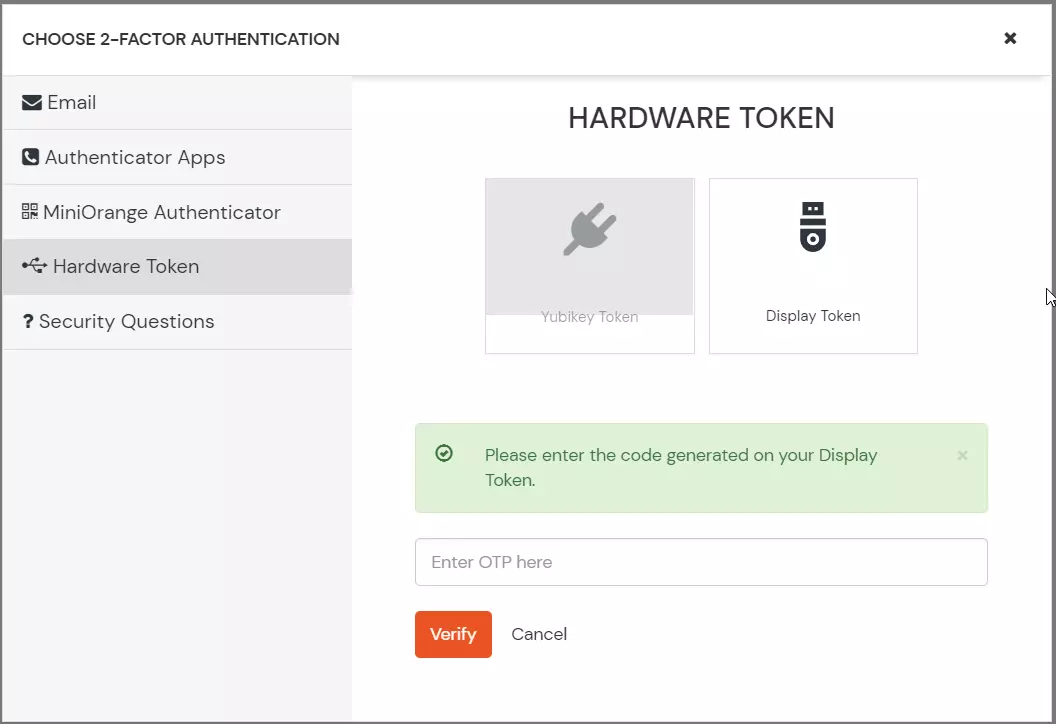Select the Yubikey Token card
Image resolution: width=1056 pixels, height=724 pixels.
coord(589,265)
